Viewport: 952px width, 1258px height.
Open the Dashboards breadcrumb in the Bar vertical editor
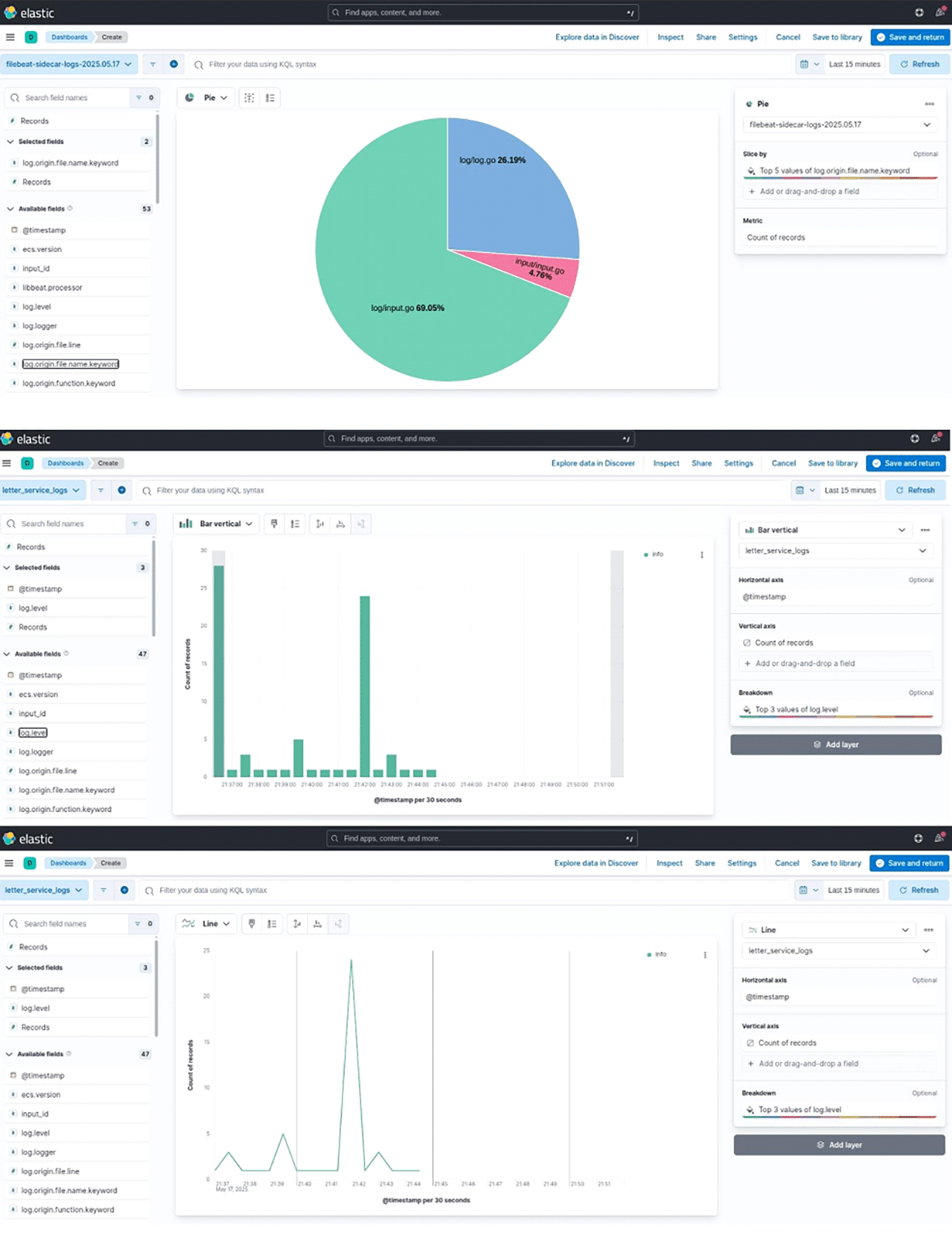66,463
